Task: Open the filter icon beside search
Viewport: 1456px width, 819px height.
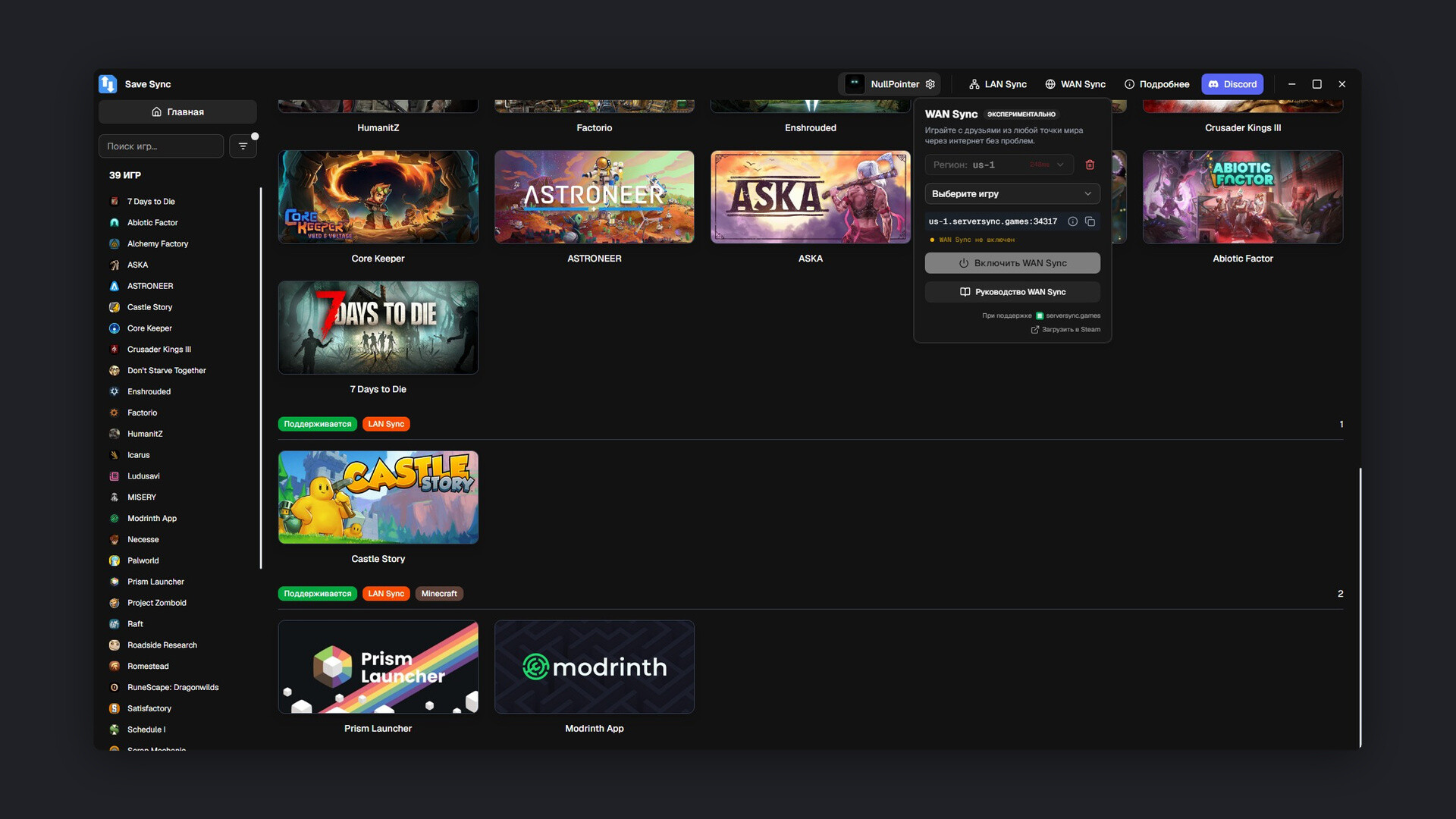Action: tap(243, 146)
